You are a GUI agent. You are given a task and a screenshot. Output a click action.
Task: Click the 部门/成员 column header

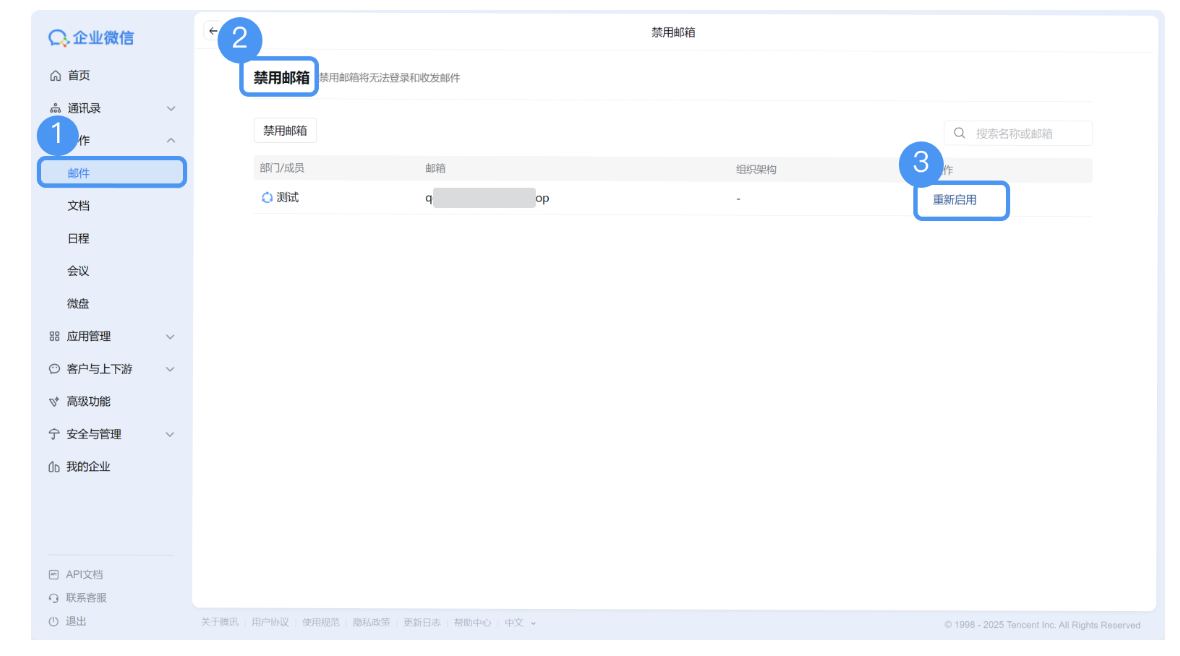coord(281,169)
